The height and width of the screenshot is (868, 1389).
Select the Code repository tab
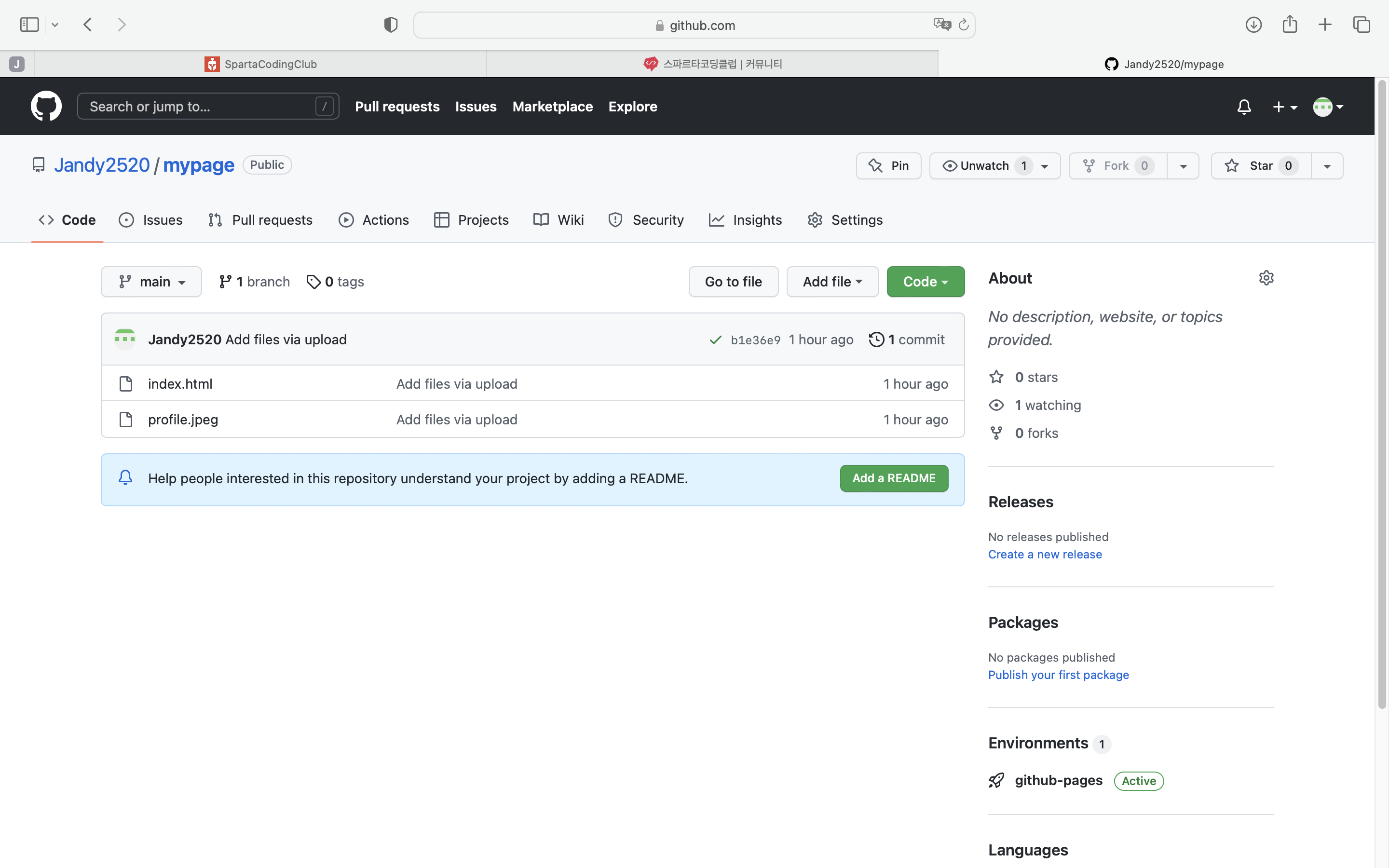[67, 220]
